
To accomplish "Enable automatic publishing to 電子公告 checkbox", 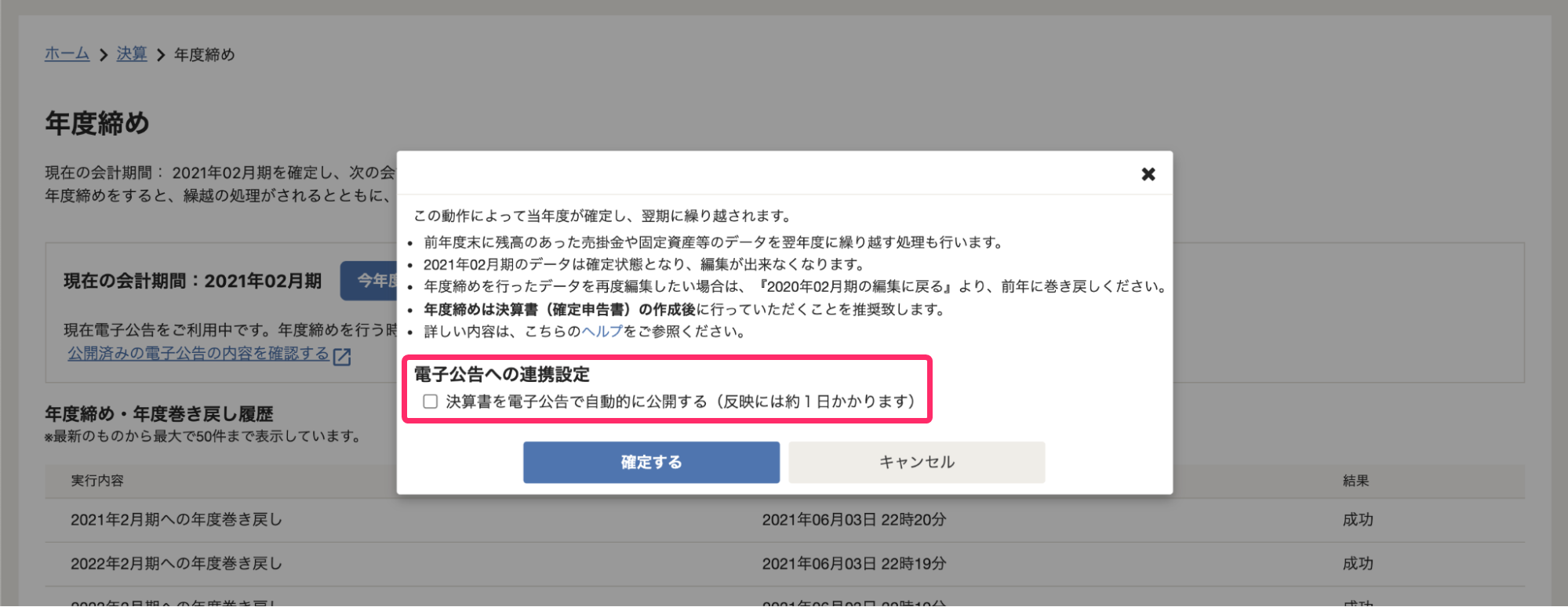I will 430,402.
